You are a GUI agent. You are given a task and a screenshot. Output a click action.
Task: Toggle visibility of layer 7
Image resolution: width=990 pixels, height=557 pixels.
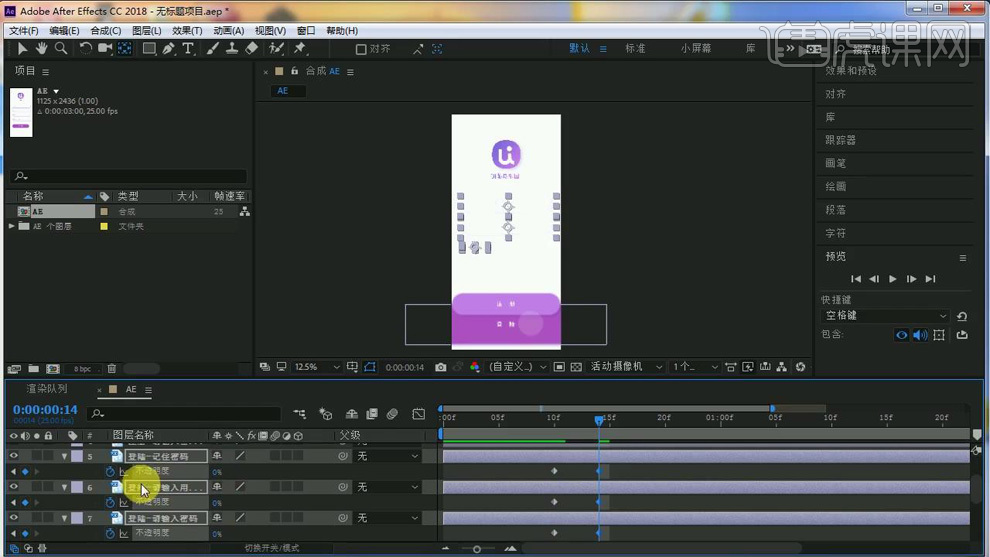click(x=14, y=518)
